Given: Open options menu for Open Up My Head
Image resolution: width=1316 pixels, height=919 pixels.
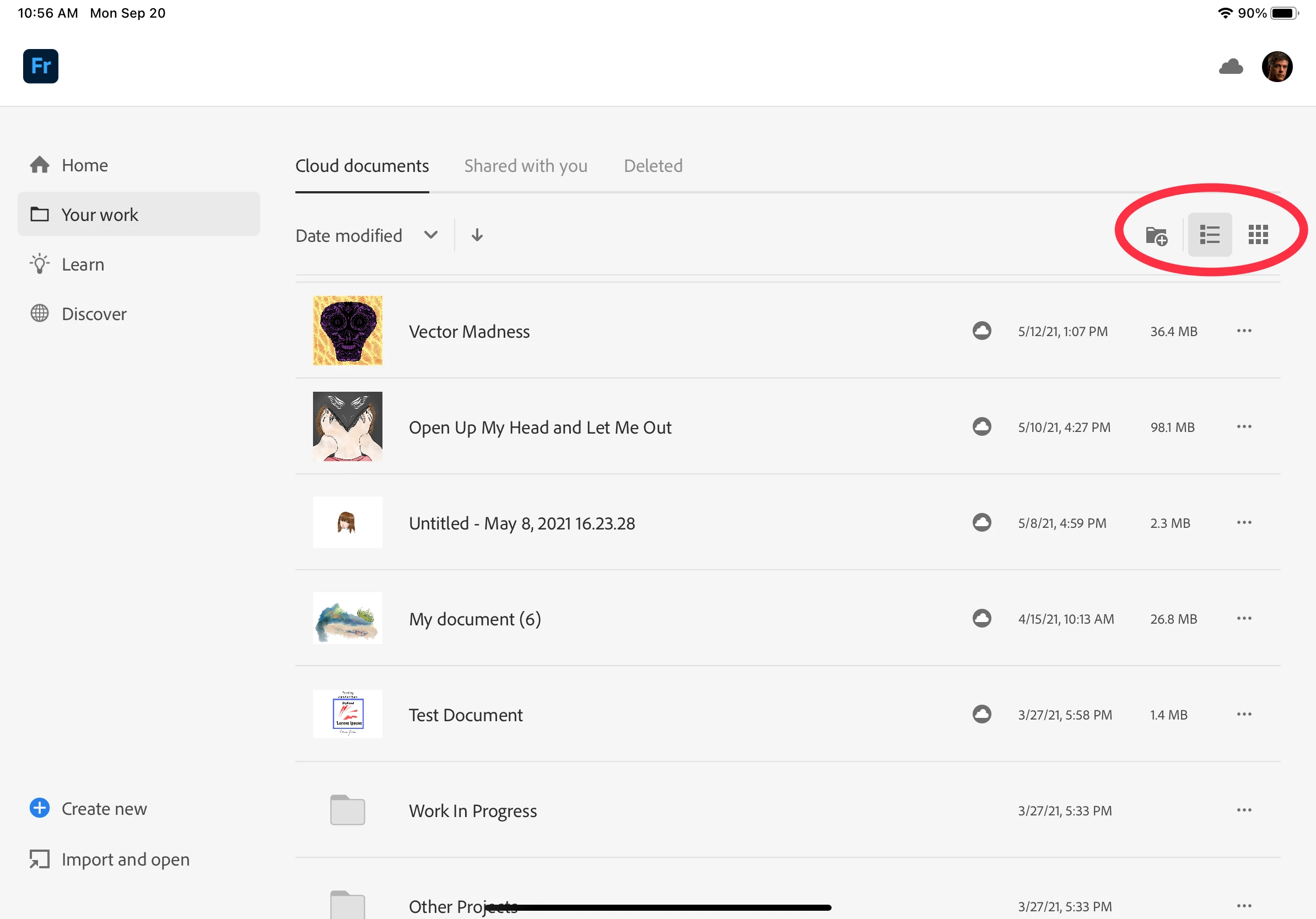Looking at the screenshot, I should pos(1244,426).
